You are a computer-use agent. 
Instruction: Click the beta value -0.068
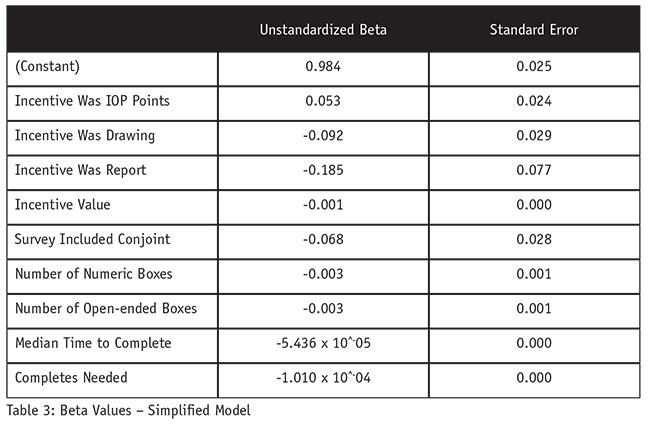click(x=323, y=239)
